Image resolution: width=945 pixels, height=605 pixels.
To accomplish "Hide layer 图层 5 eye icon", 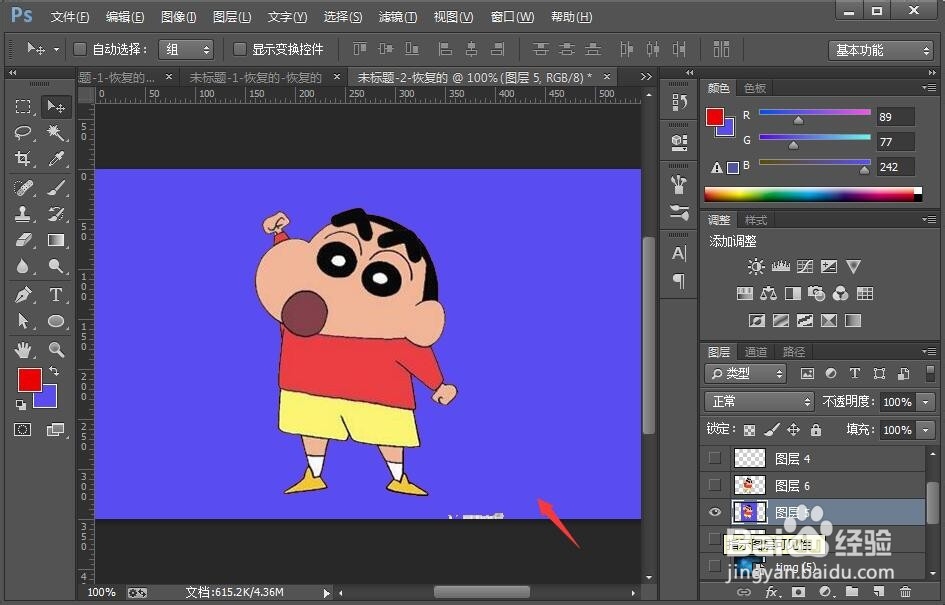I will point(715,512).
